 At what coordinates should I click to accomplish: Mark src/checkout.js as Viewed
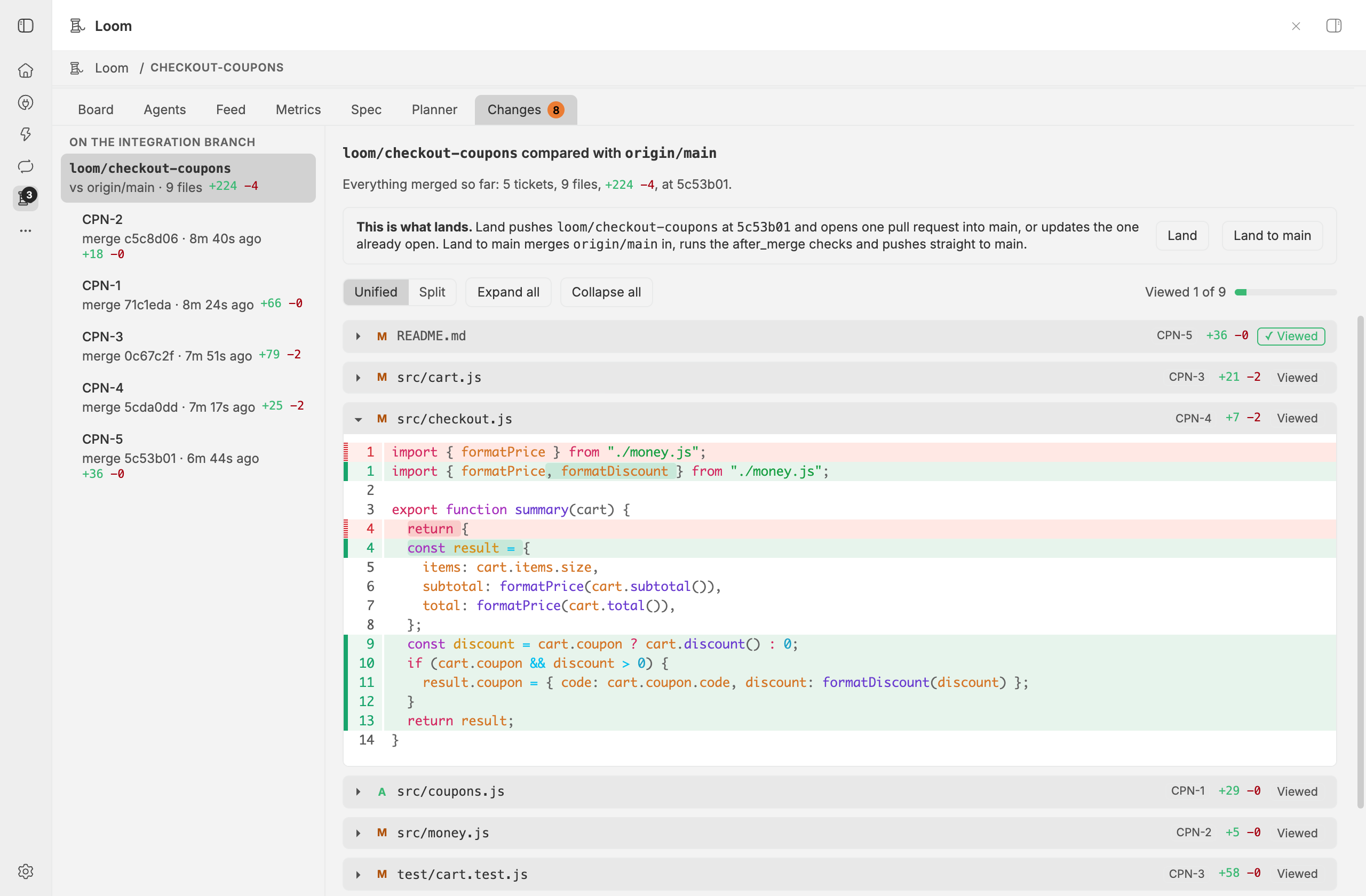[1297, 418]
